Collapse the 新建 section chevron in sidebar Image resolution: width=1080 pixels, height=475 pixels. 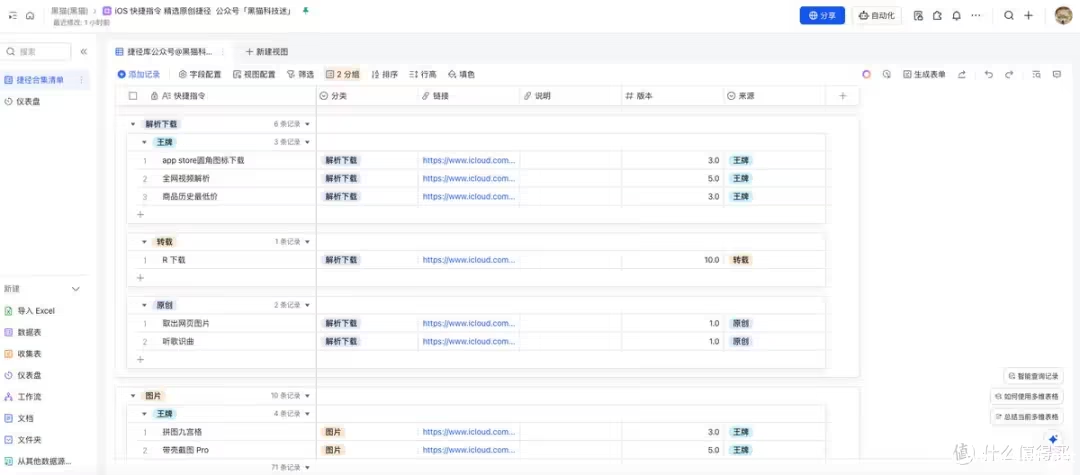click(x=77, y=289)
